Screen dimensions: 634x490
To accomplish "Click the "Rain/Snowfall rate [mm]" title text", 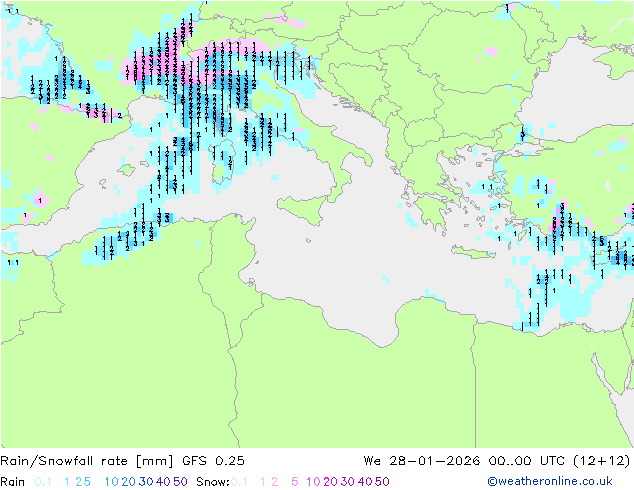I will [87, 461].
